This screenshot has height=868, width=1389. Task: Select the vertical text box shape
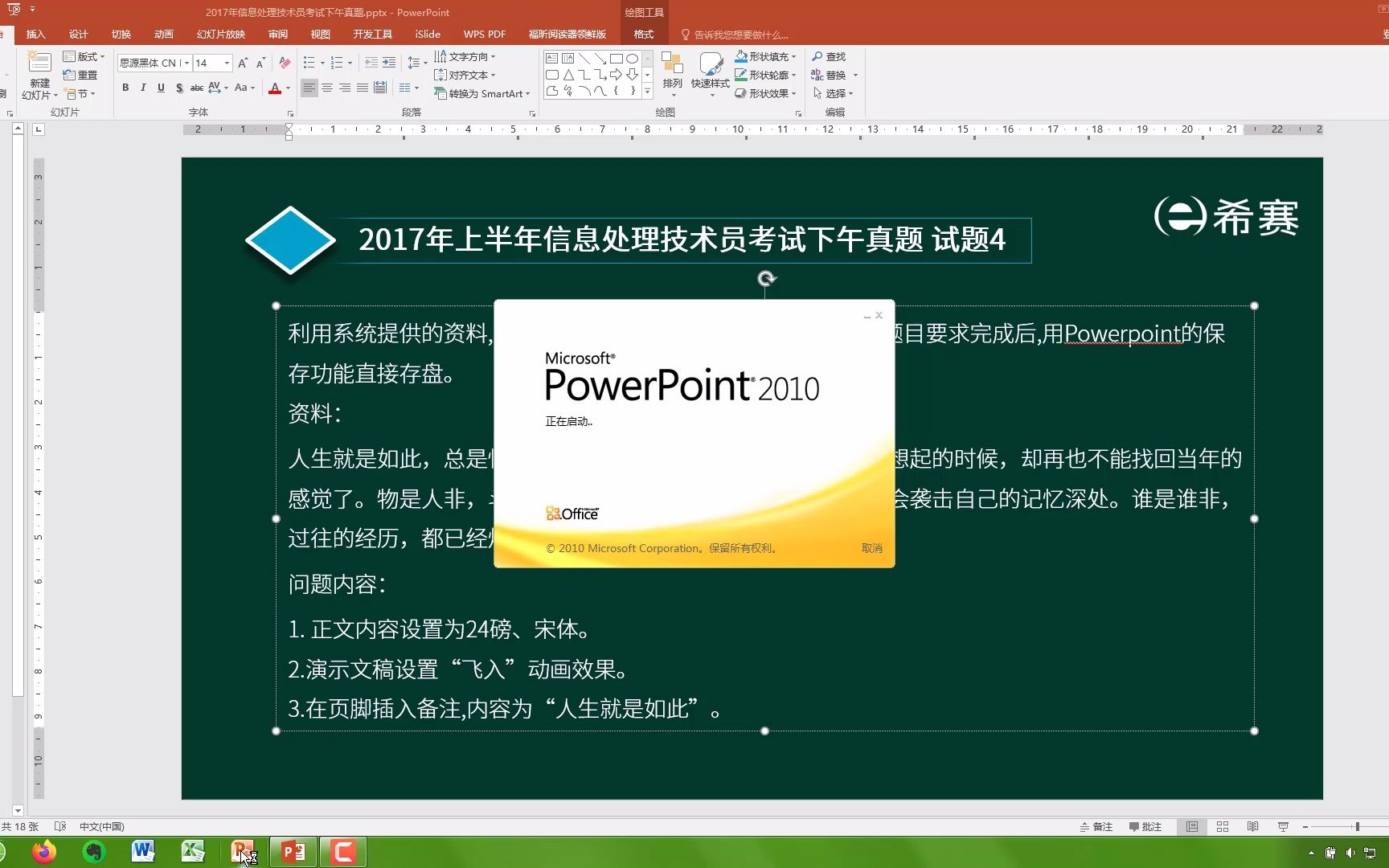[568, 59]
